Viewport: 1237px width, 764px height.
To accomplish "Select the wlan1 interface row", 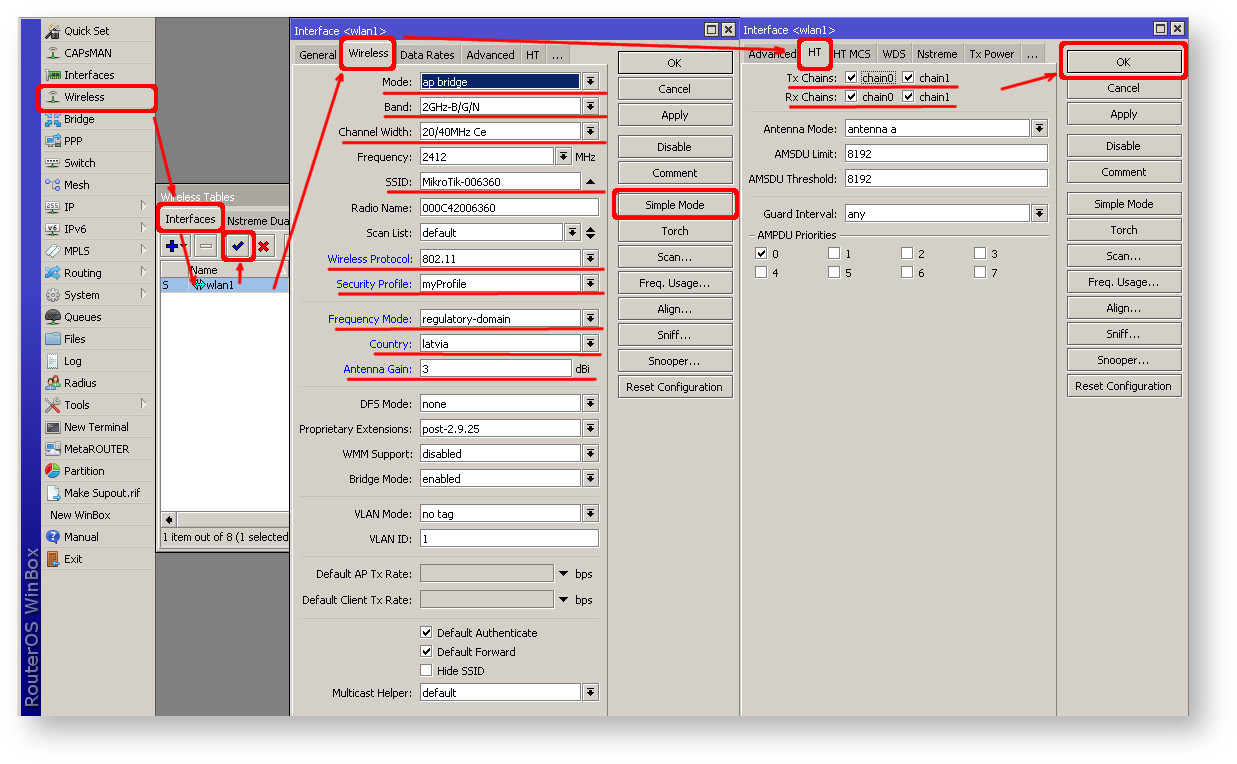I will (x=219, y=285).
